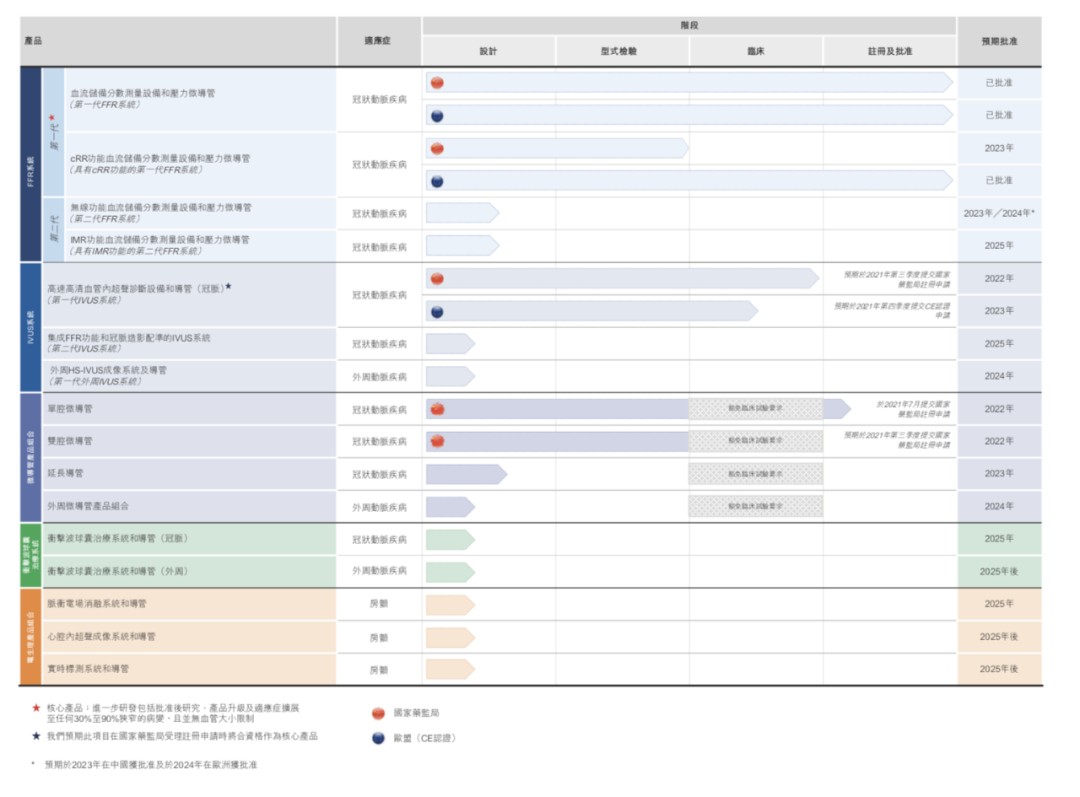The image size is (1080, 797).
Task: Click the red circle in 雙腔微導管 row
Action: (437, 441)
